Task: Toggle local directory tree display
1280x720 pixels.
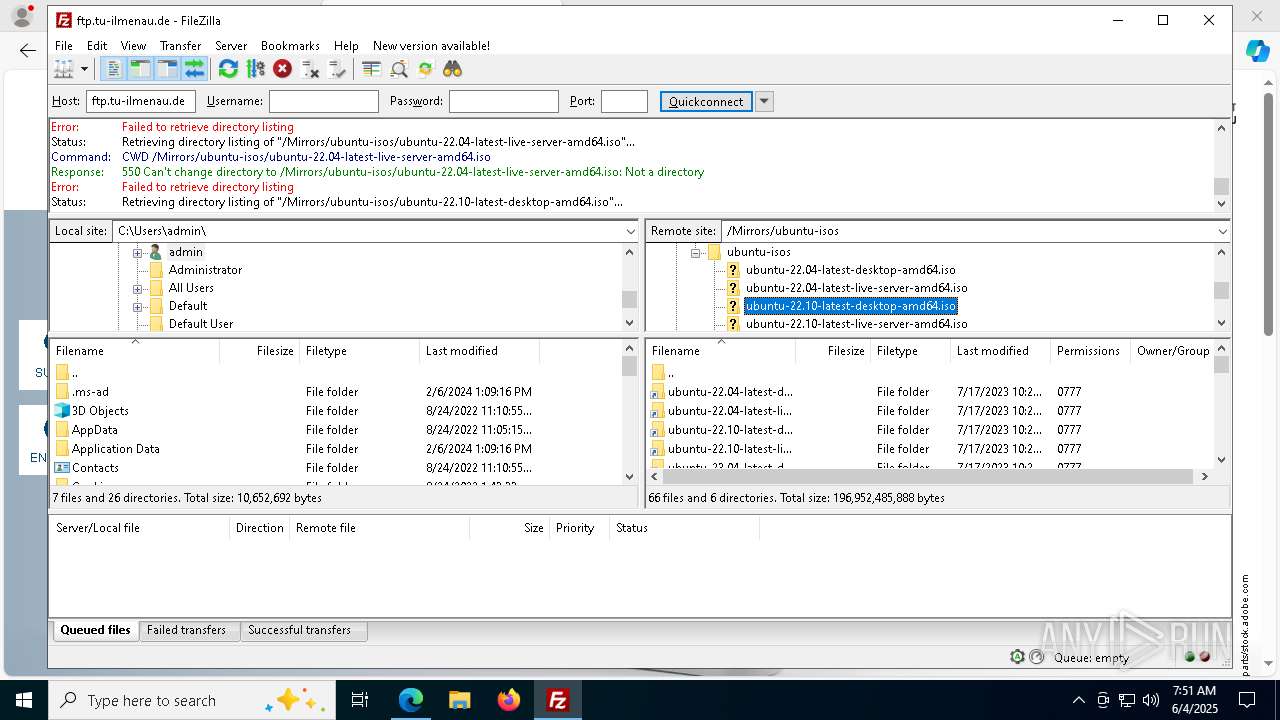Action: click(140, 69)
